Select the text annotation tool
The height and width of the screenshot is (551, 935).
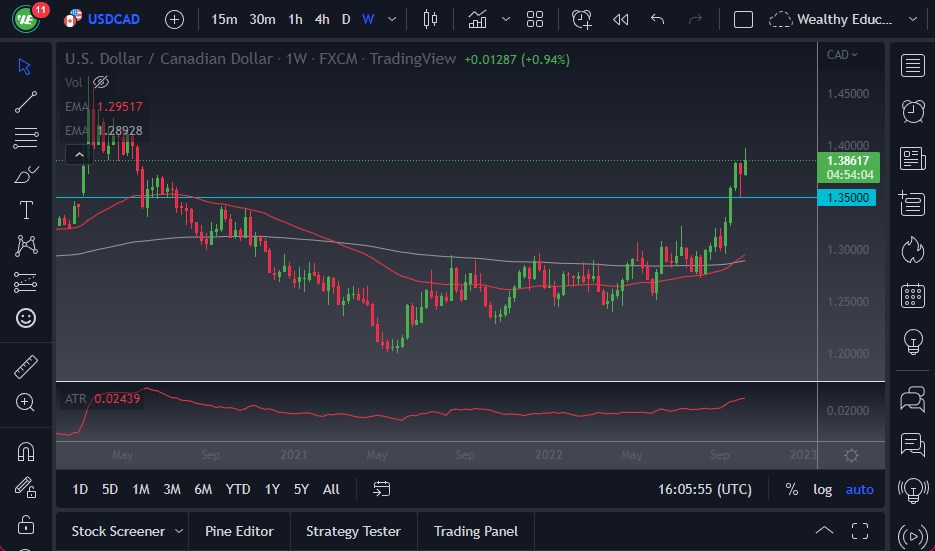(x=26, y=210)
